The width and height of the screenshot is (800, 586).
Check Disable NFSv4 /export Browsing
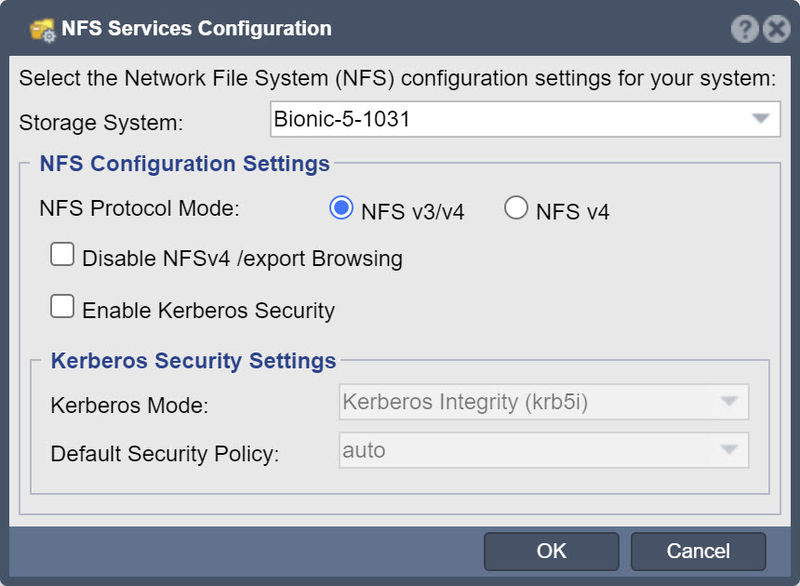tap(62, 254)
